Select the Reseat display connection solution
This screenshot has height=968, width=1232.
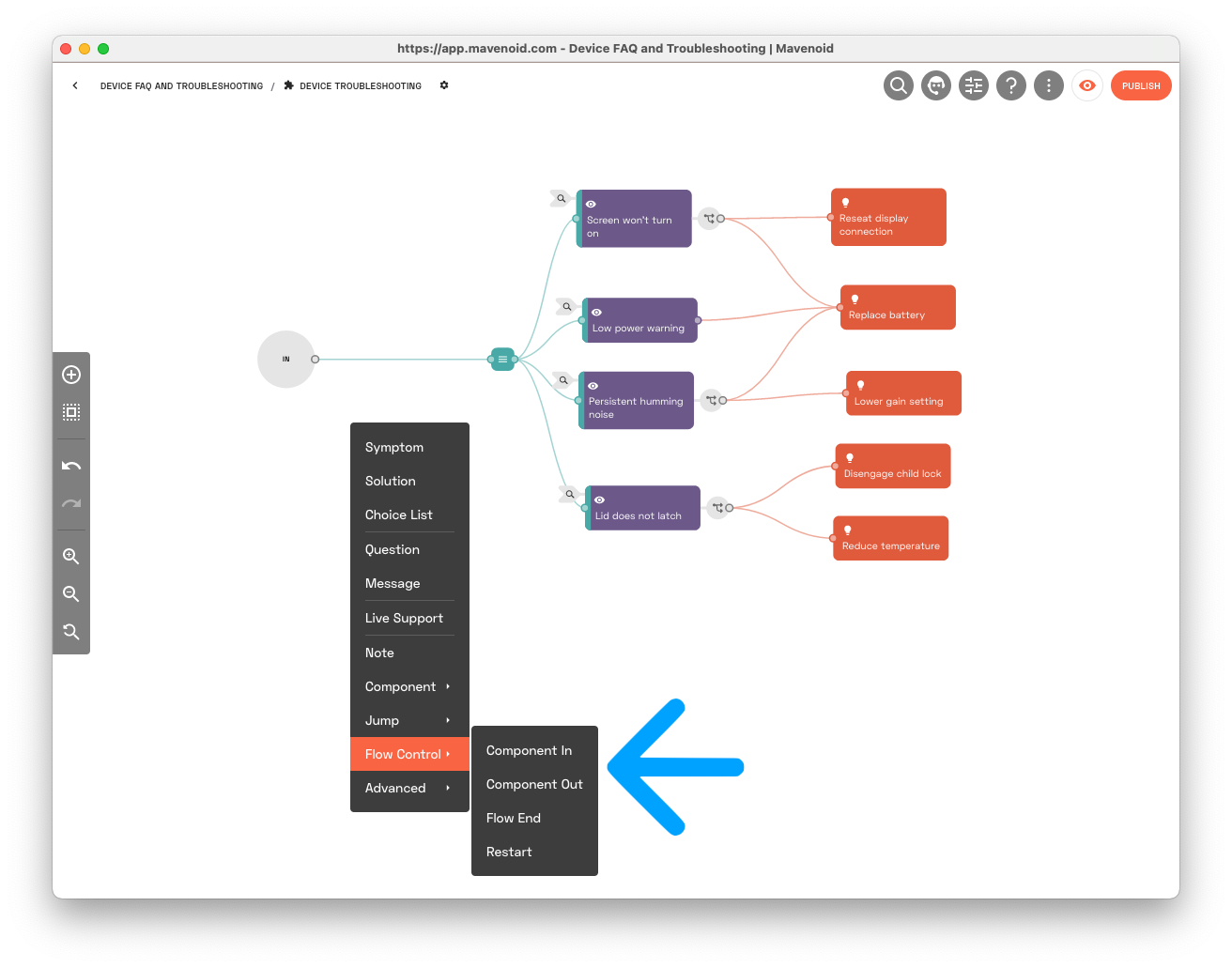point(888,217)
